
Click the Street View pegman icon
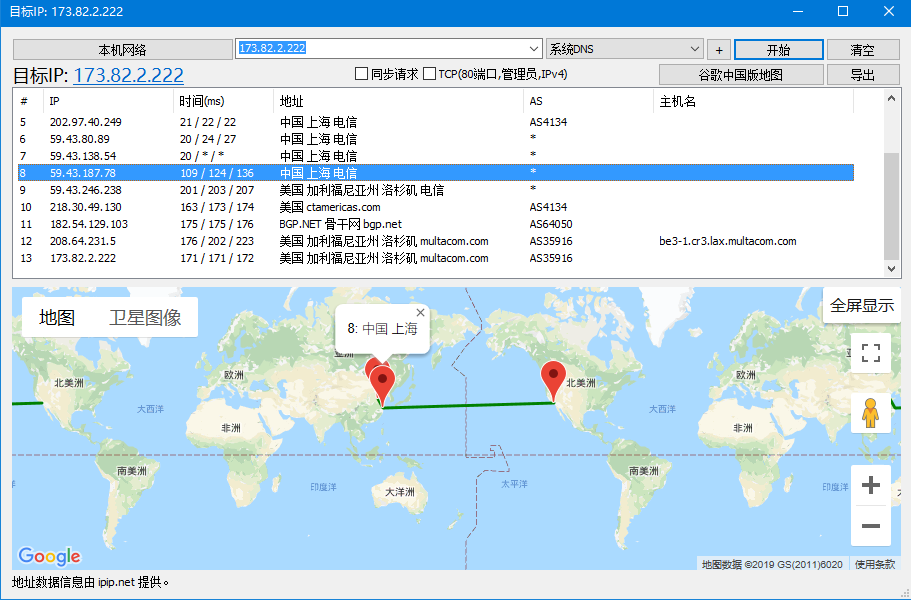pyautogui.click(x=870, y=412)
